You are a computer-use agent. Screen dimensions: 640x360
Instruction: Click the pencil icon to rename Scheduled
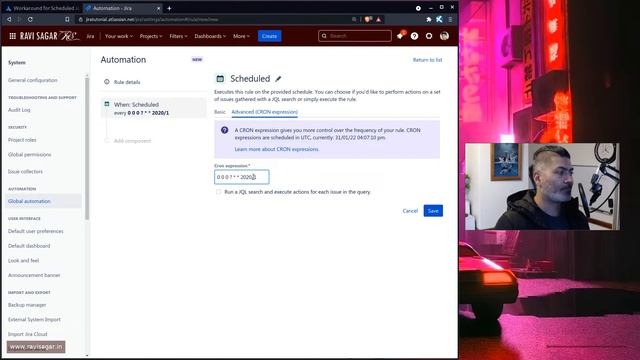pyautogui.click(x=278, y=79)
